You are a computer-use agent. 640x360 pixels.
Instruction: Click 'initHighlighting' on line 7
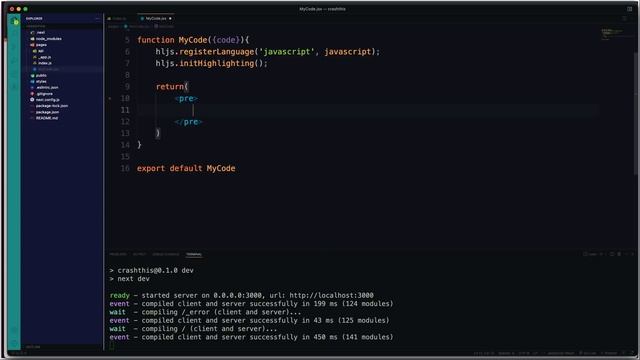217,64
